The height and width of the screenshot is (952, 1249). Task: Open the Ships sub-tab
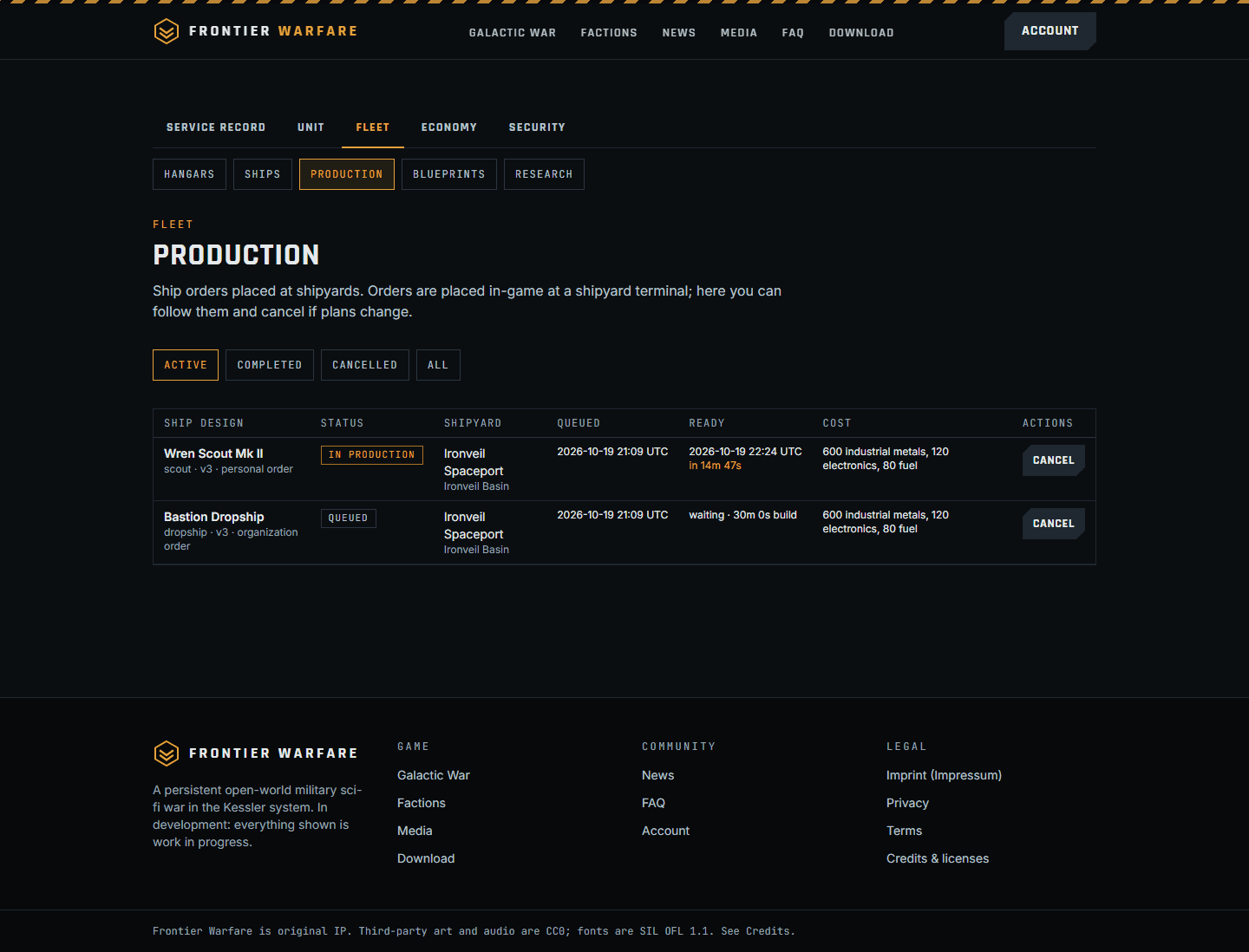tap(263, 174)
